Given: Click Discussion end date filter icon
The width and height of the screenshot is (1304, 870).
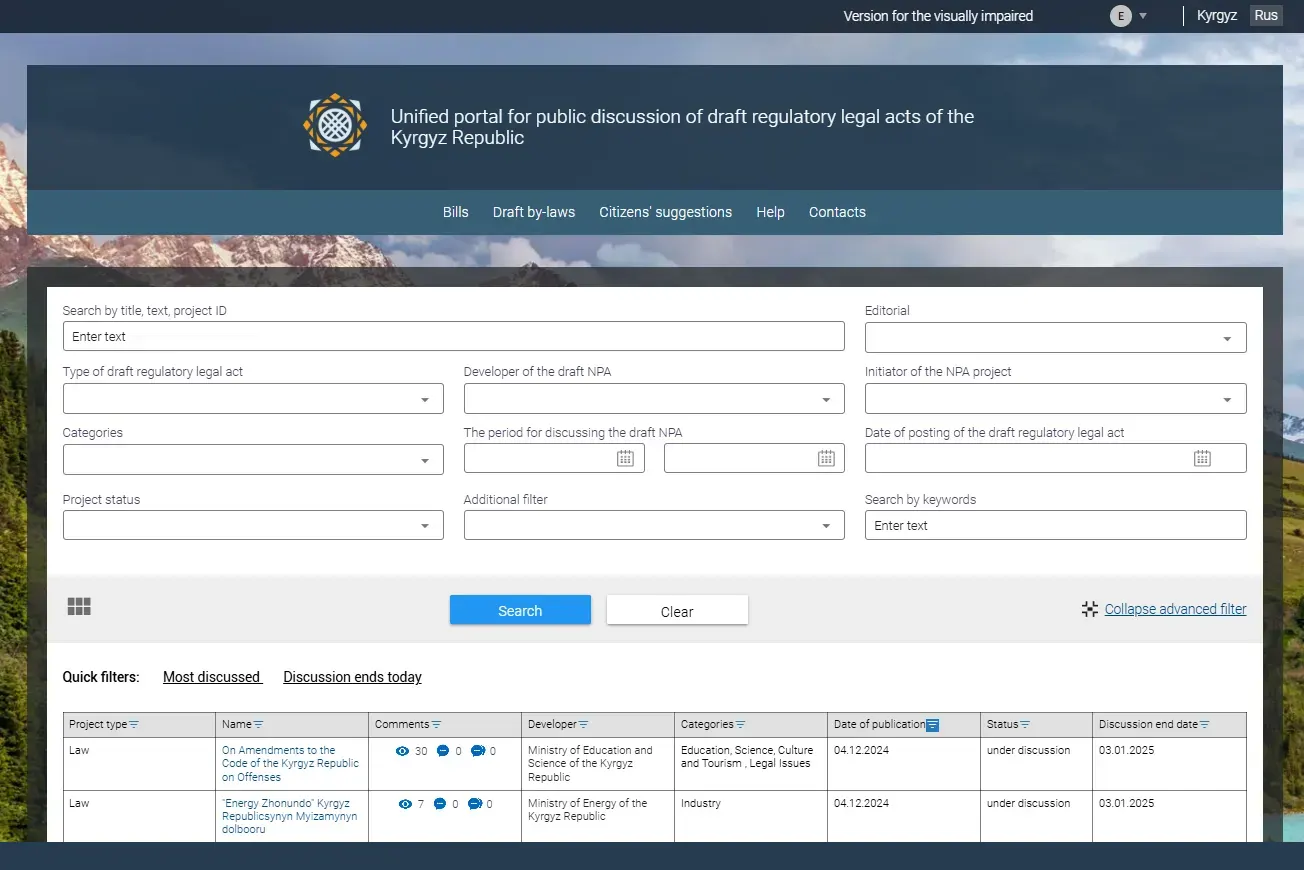Looking at the screenshot, I should click(1204, 724).
